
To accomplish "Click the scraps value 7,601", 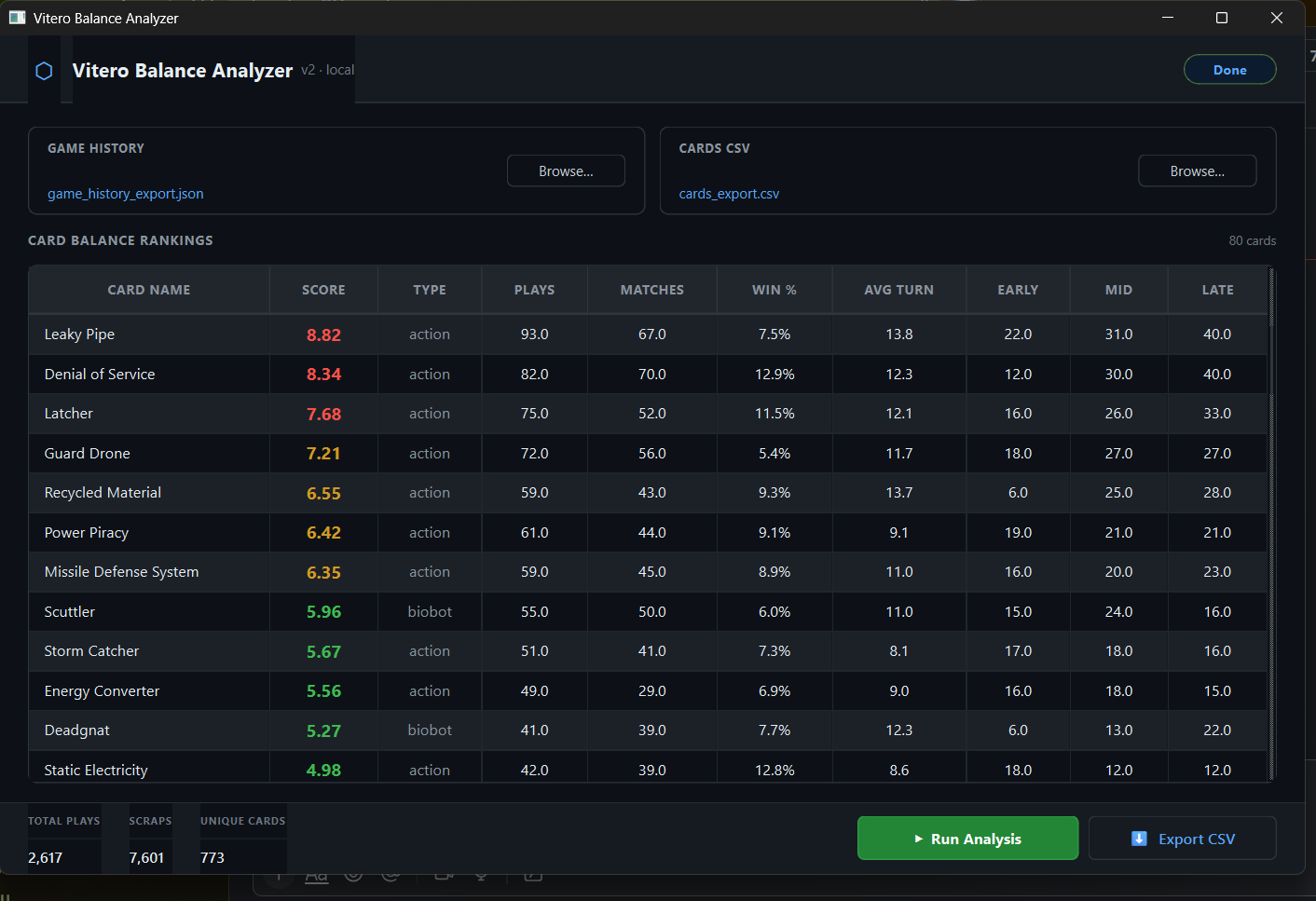I will click(x=146, y=857).
